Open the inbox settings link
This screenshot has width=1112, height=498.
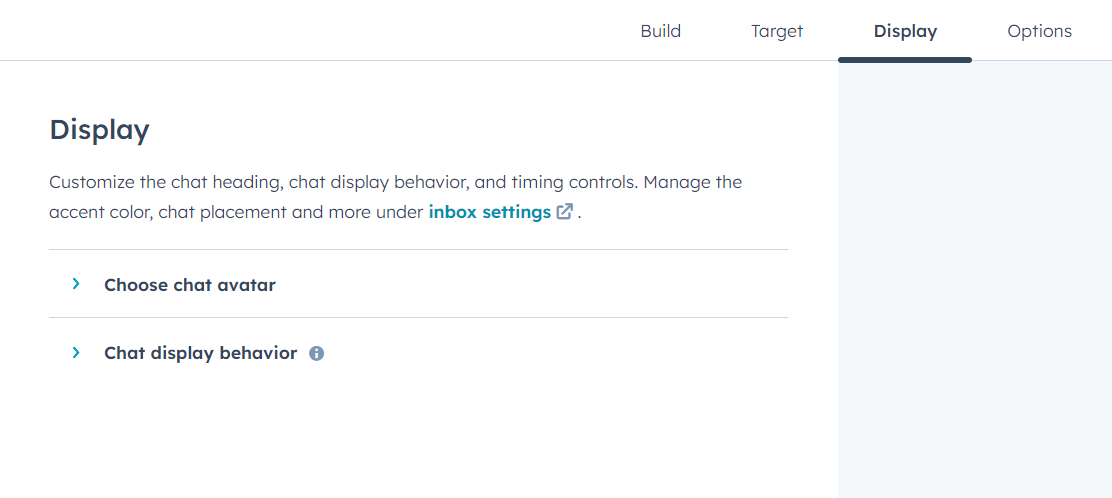click(x=489, y=212)
